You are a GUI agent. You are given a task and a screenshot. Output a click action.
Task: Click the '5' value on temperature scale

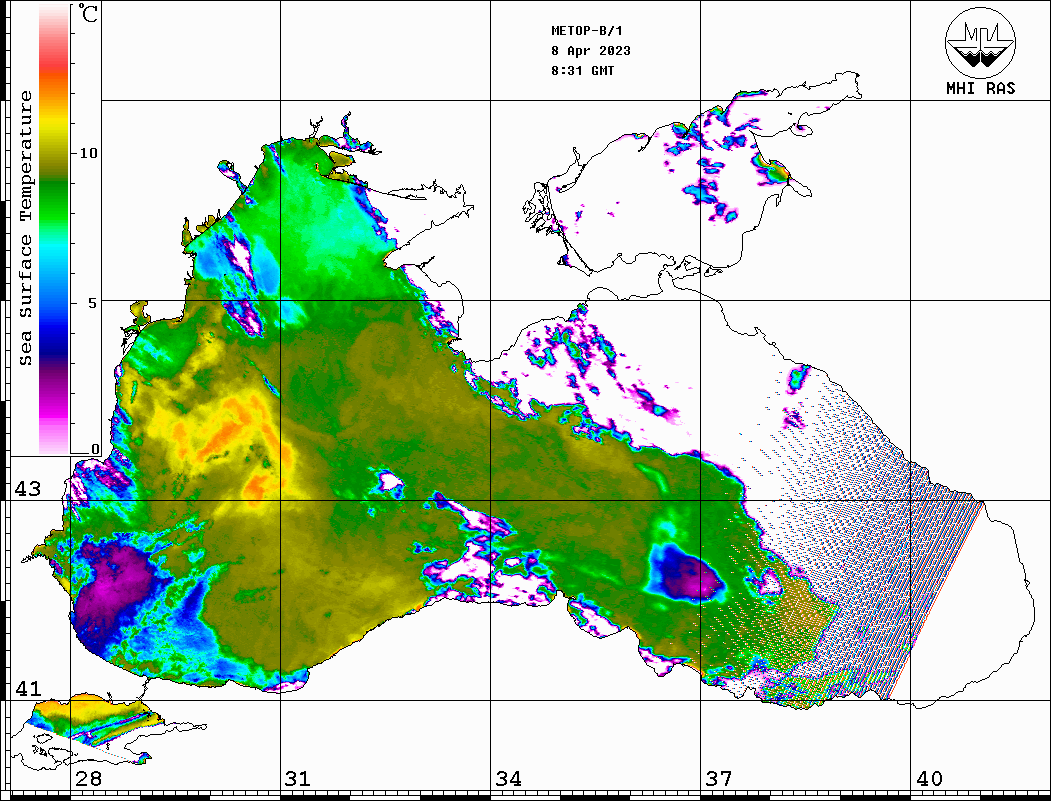(x=93, y=303)
